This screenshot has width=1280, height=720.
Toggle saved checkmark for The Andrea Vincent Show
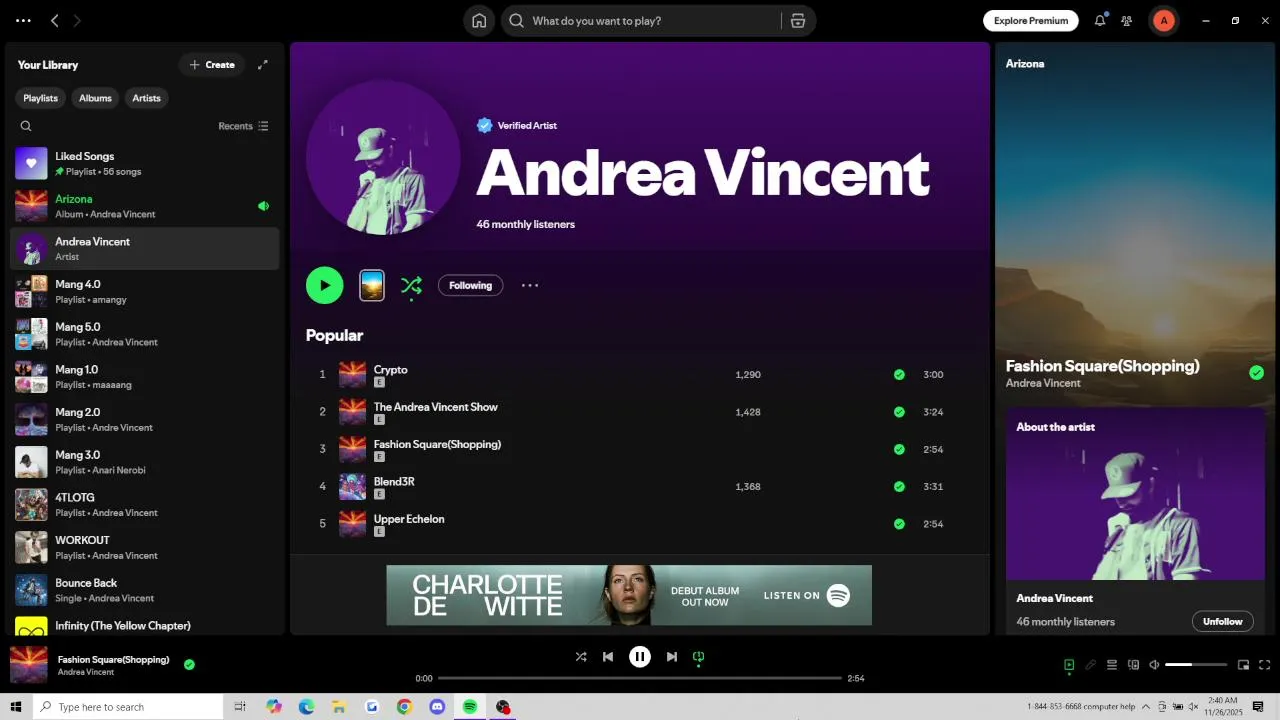tap(899, 412)
